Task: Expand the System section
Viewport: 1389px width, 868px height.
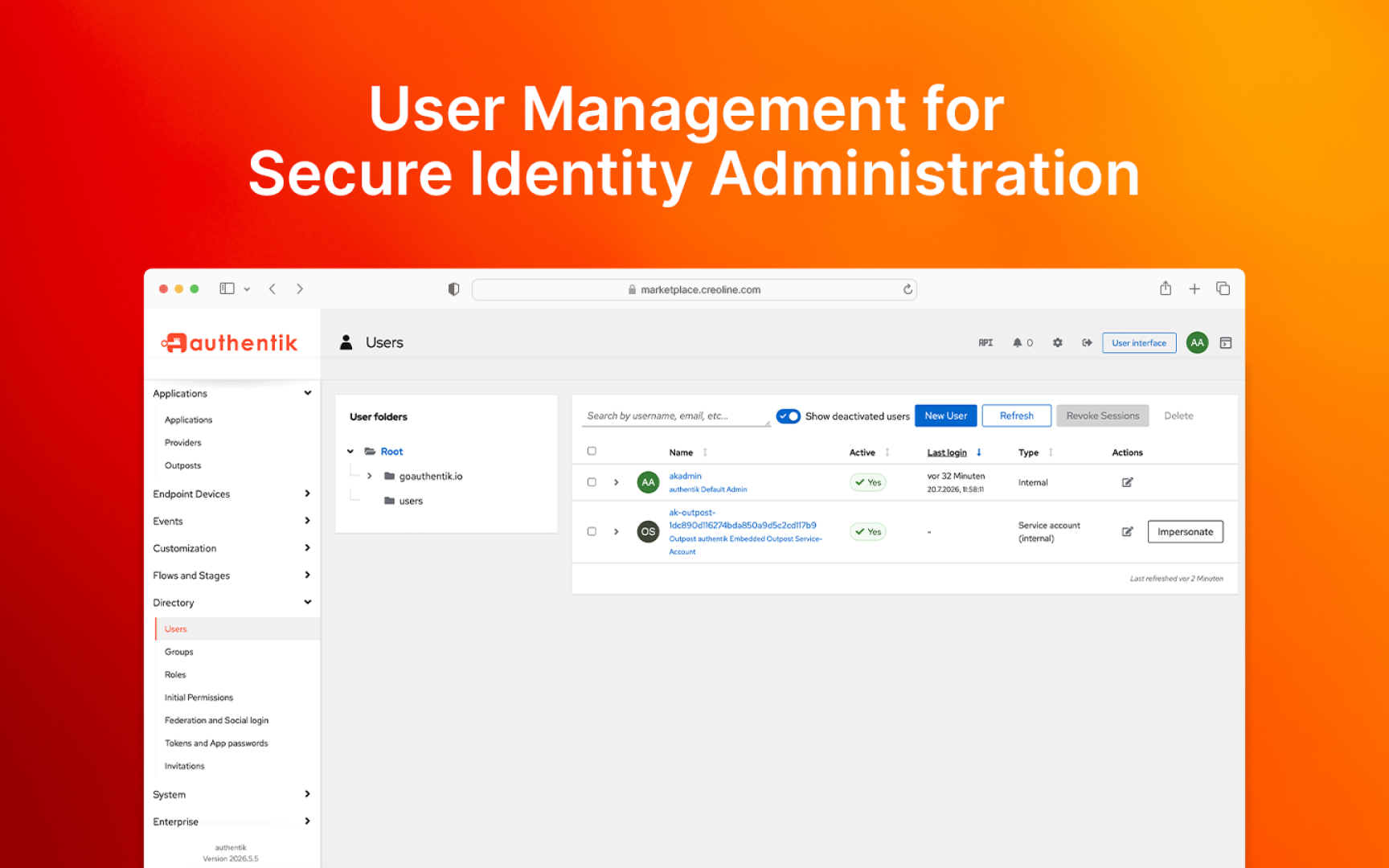Action: (308, 794)
